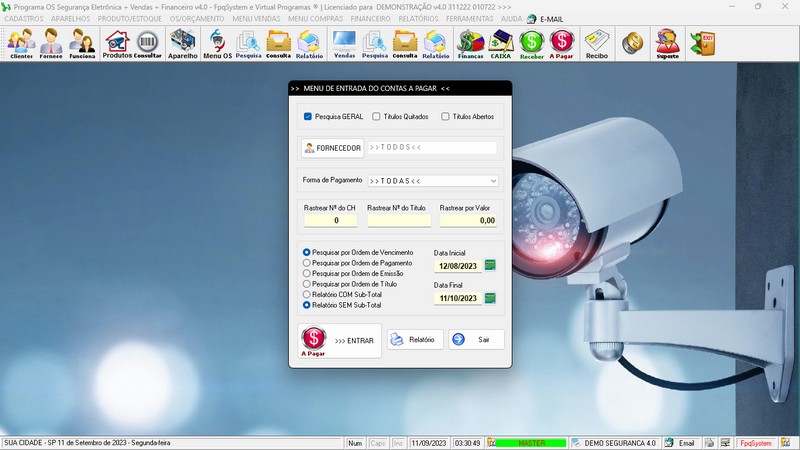The image size is (800, 450).
Task: Check the Títulos Abertos option
Action: [445, 116]
